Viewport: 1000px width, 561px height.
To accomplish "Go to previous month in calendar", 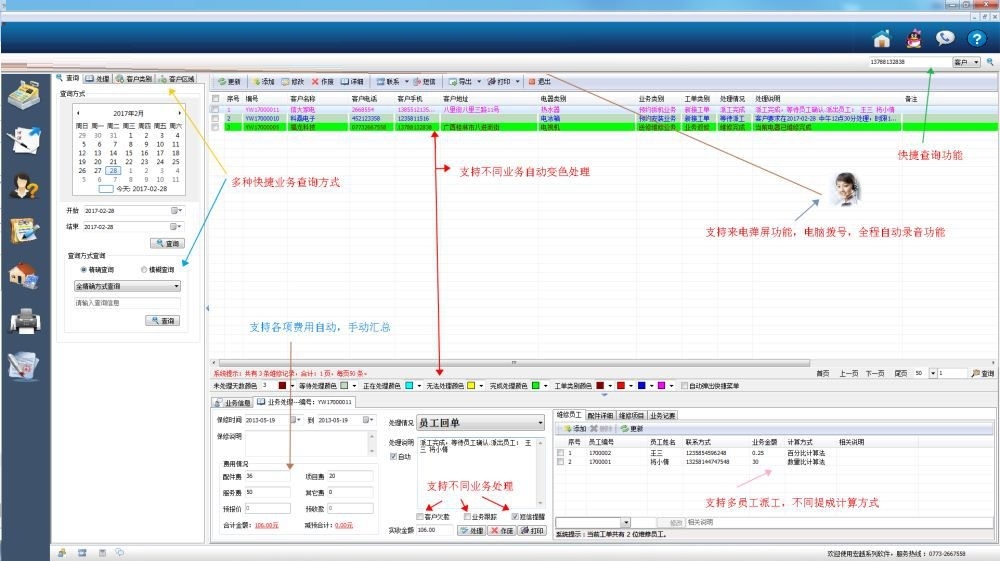I will 78,113.
